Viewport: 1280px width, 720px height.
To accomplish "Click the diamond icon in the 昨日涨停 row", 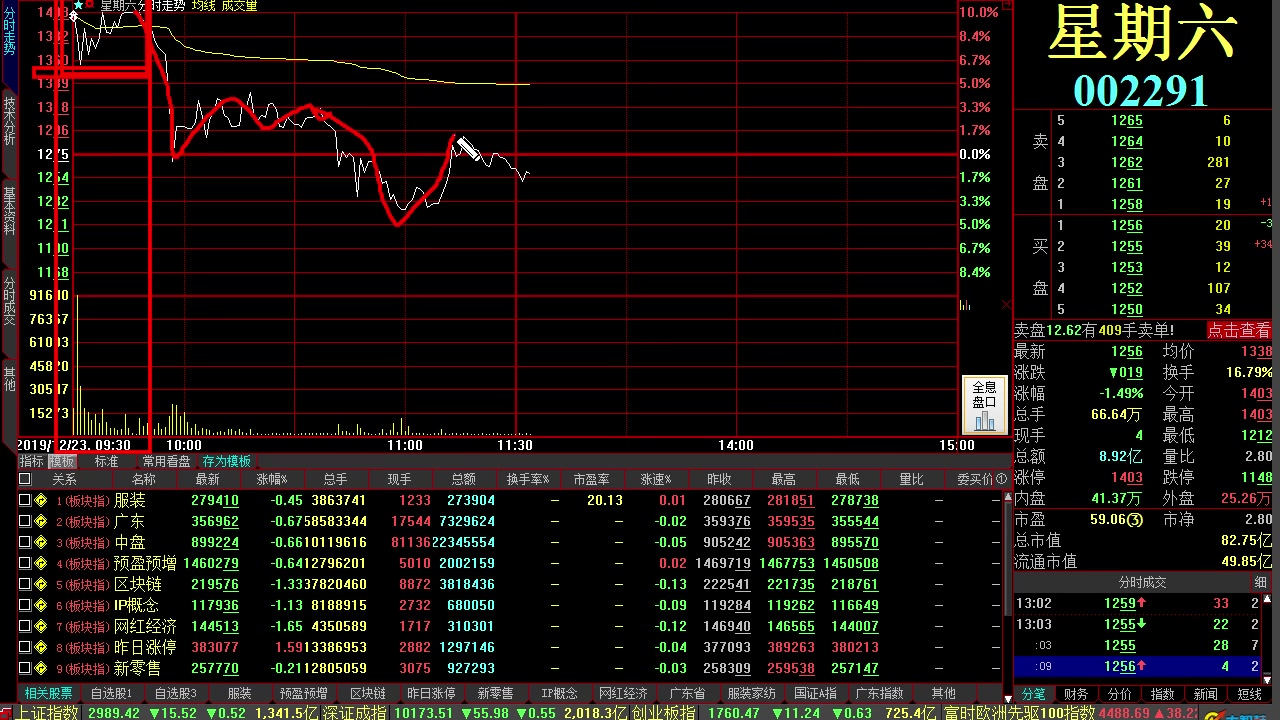I will pos(41,647).
